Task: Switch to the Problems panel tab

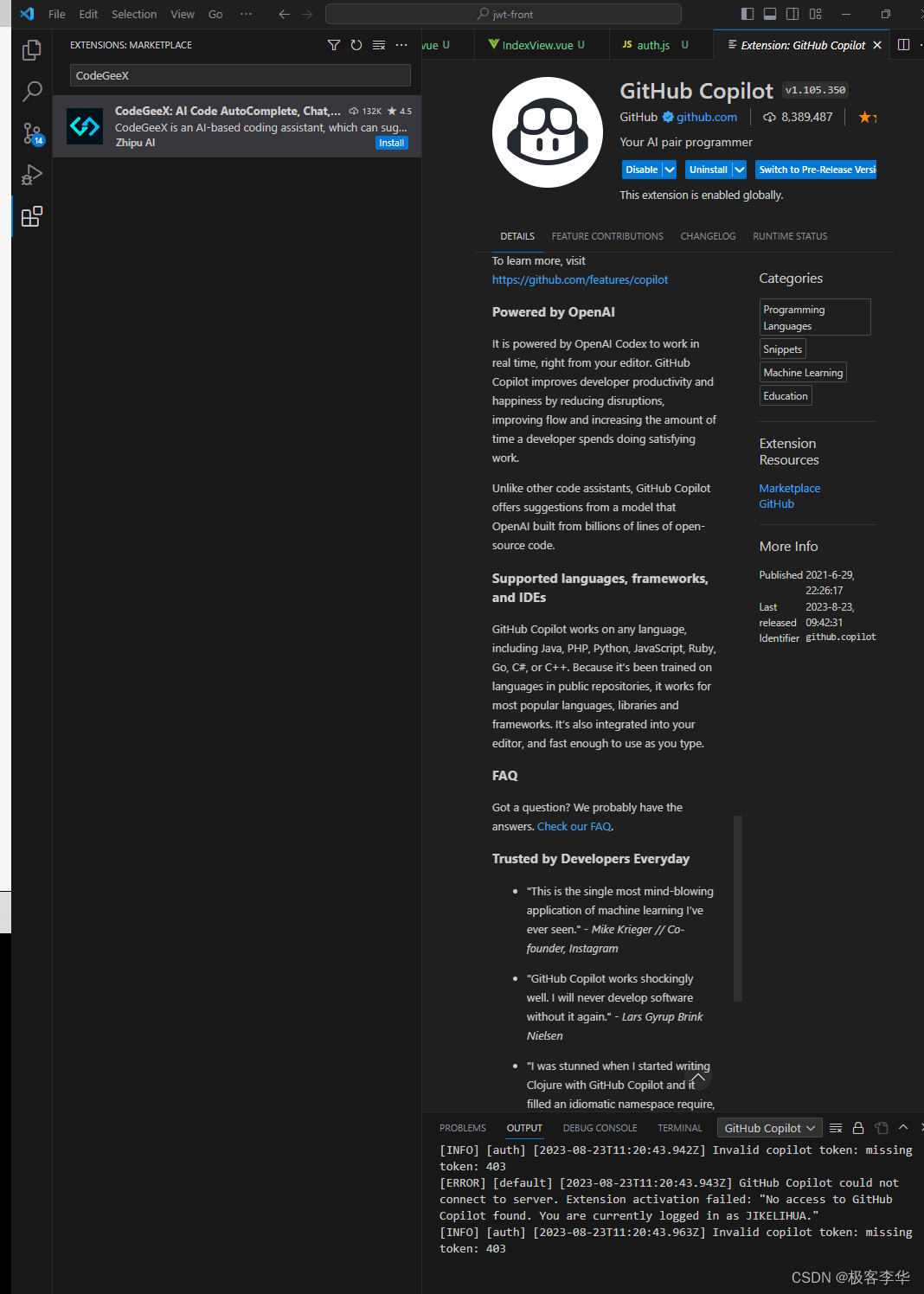Action: (x=463, y=1128)
